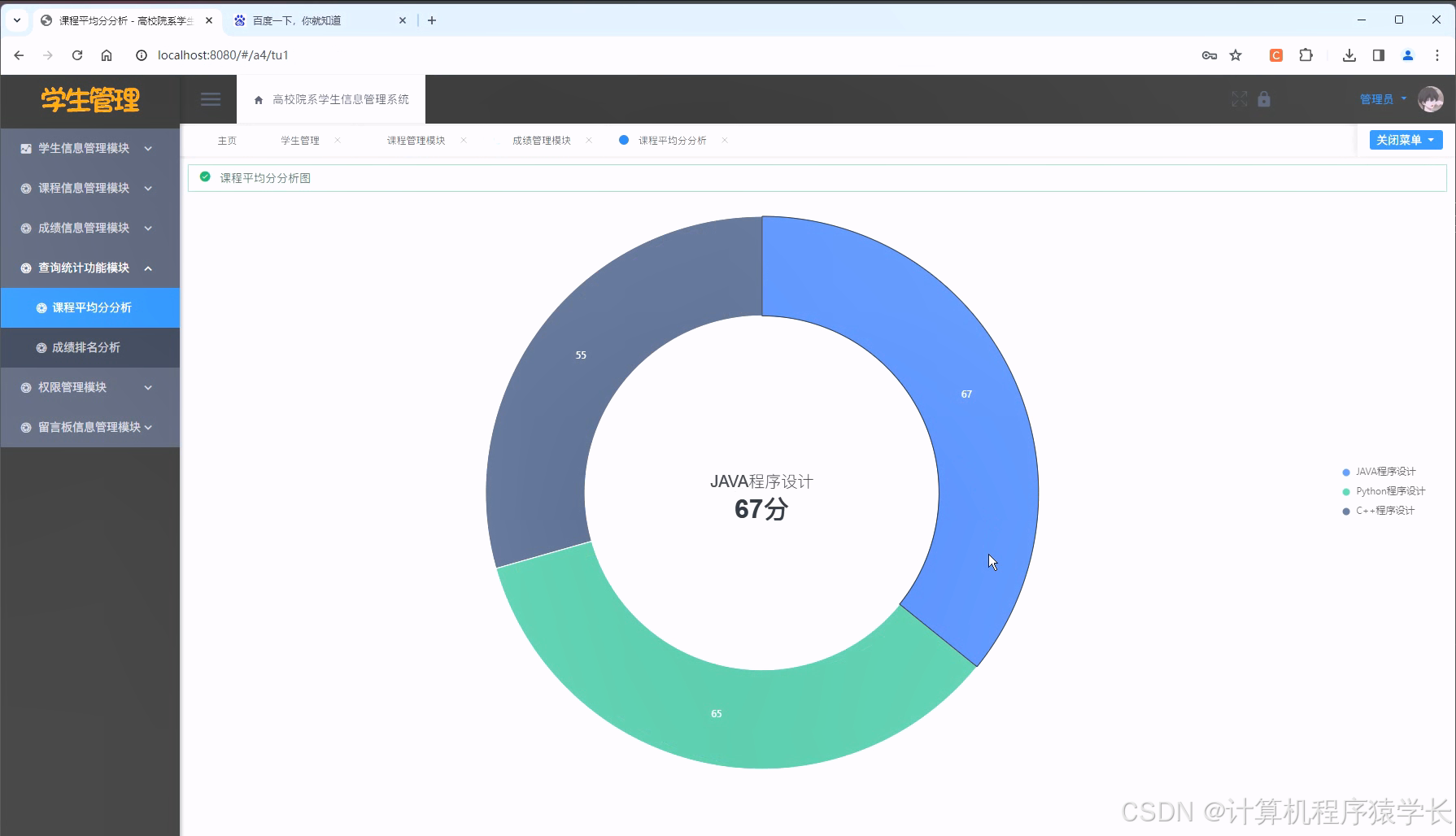Click the browser back arrow
Image resolution: width=1456 pixels, height=836 pixels.
pyautogui.click(x=19, y=55)
